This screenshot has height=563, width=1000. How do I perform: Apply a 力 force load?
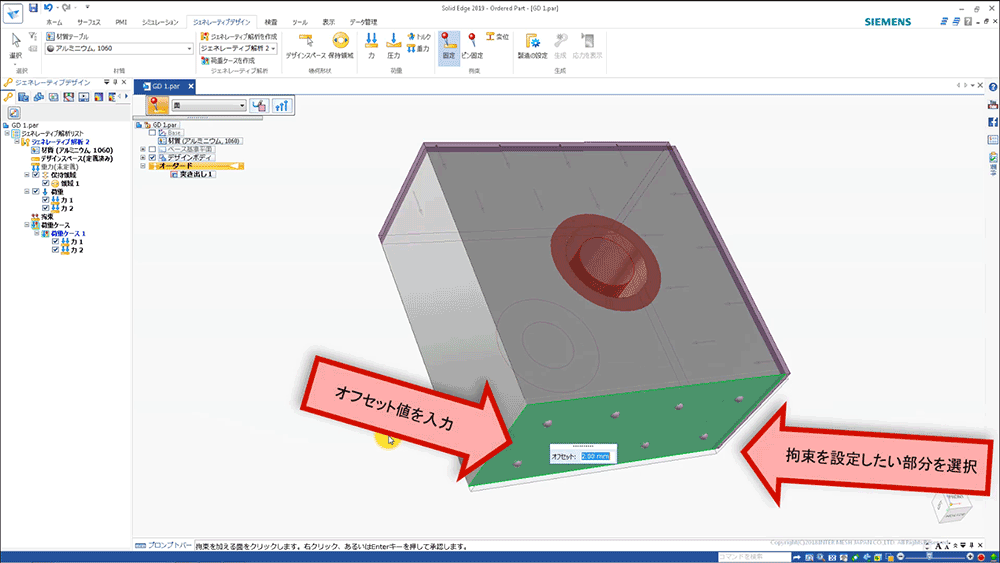tap(371, 46)
